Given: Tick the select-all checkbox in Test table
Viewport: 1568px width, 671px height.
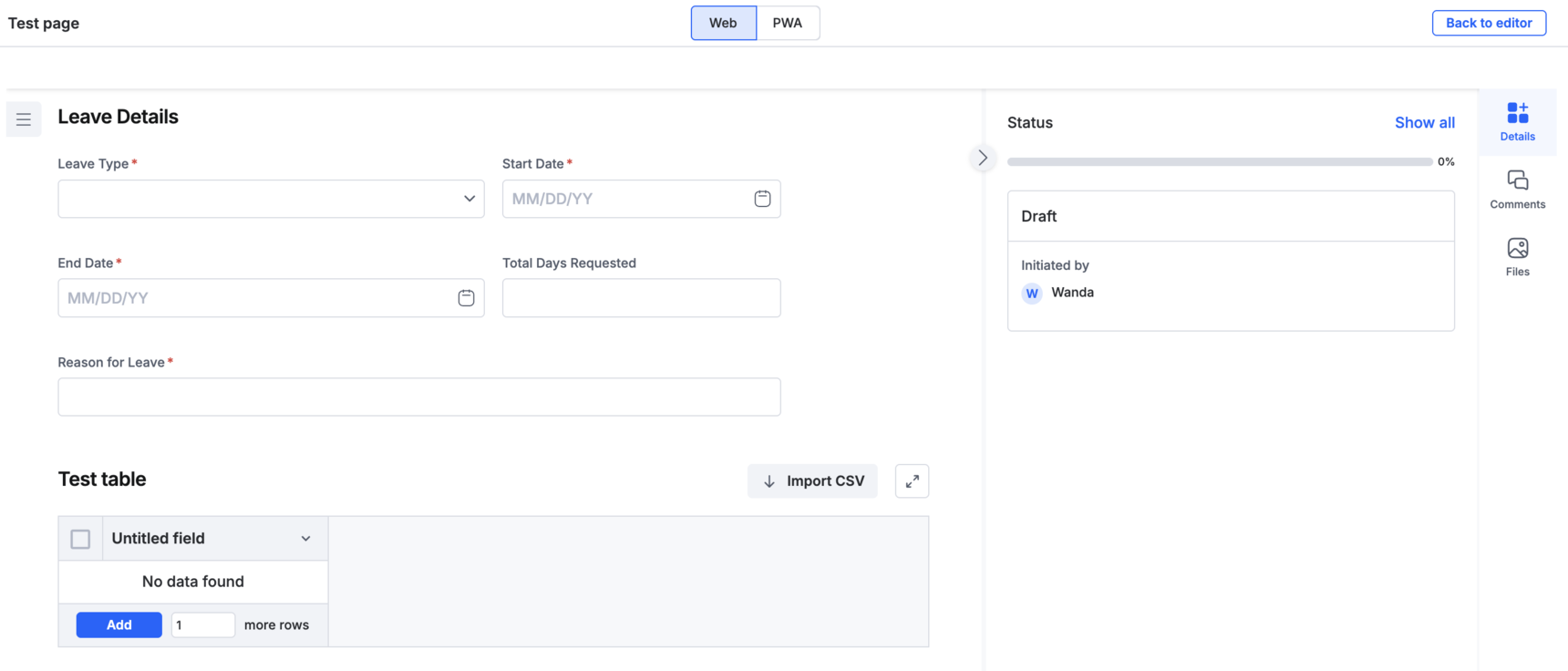Looking at the screenshot, I should 80,539.
